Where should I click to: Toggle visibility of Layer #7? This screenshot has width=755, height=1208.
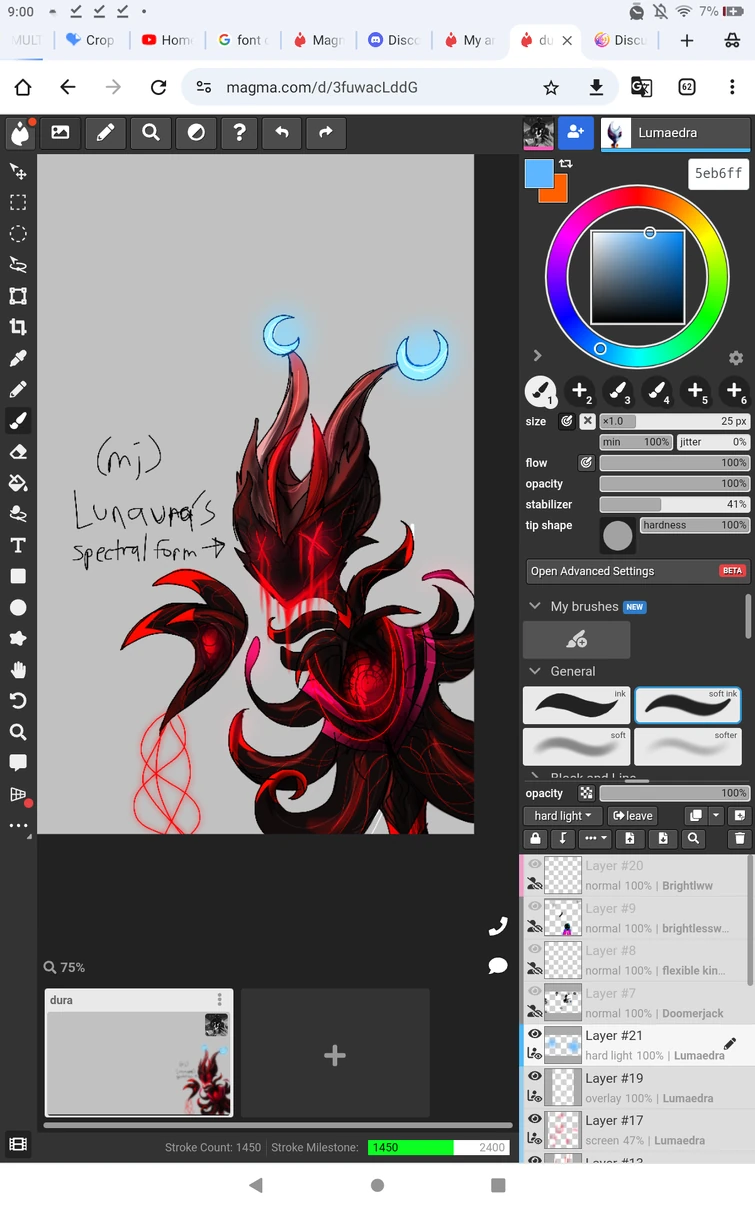tap(535, 992)
